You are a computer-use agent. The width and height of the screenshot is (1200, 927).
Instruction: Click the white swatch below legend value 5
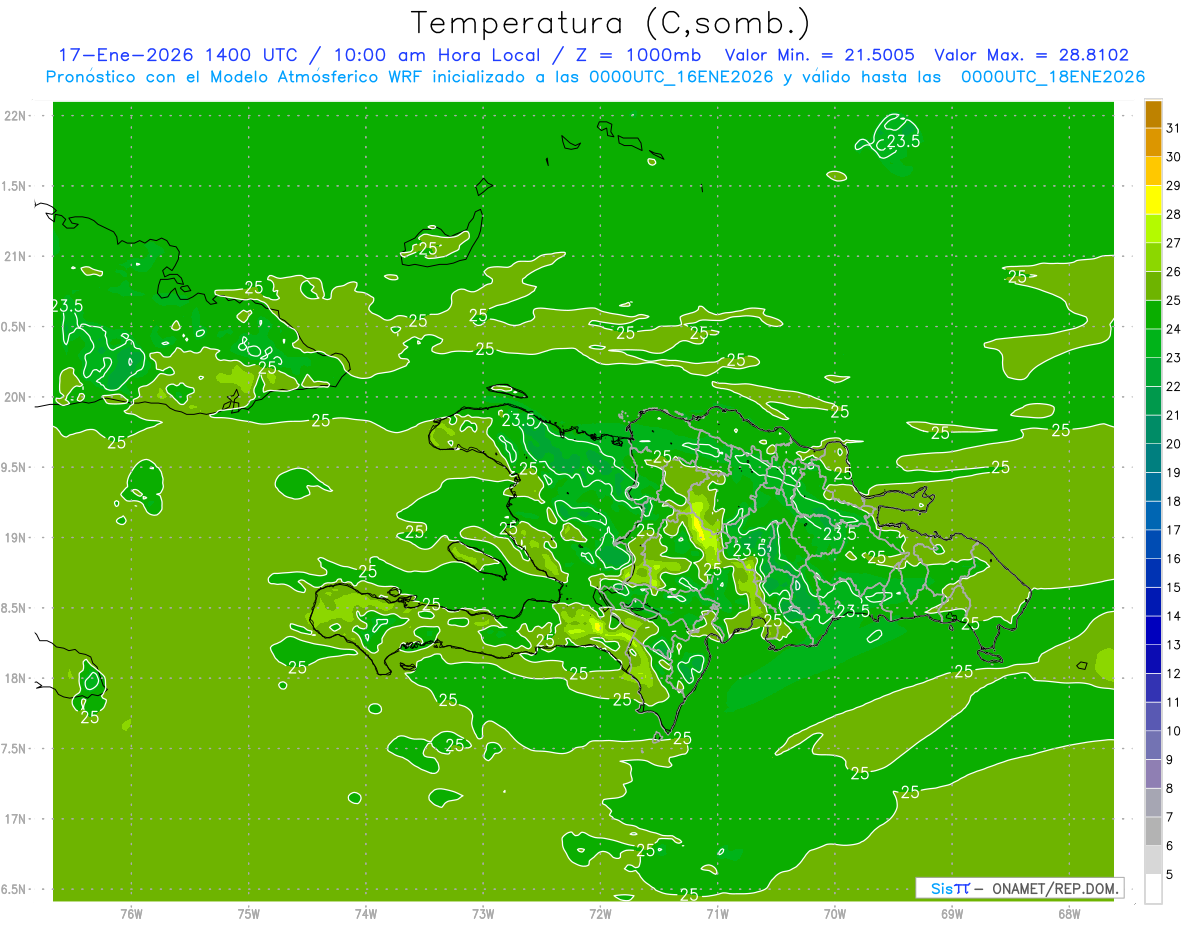click(1153, 889)
